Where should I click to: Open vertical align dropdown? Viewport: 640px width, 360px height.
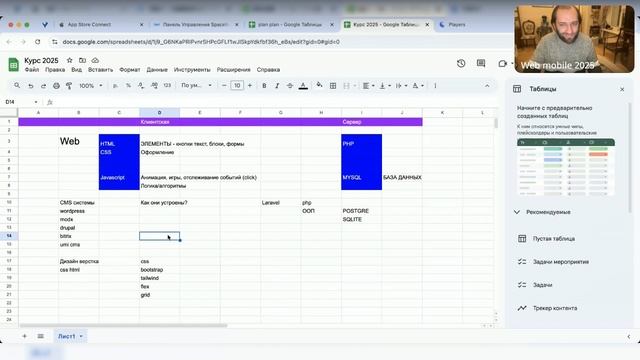tap(385, 86)
